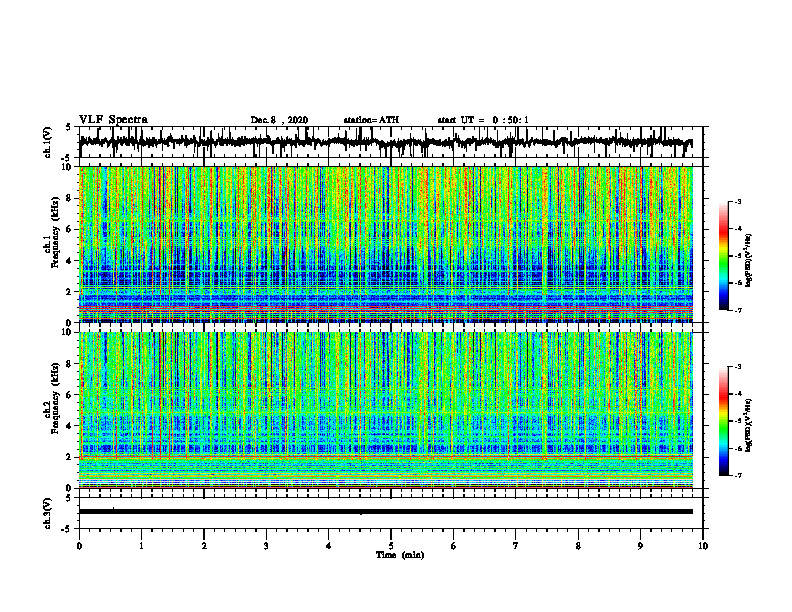The width and height of the screenshot is (792, 612).
Task: Click the 'station=ATH' label
Action: click(371, 120)
